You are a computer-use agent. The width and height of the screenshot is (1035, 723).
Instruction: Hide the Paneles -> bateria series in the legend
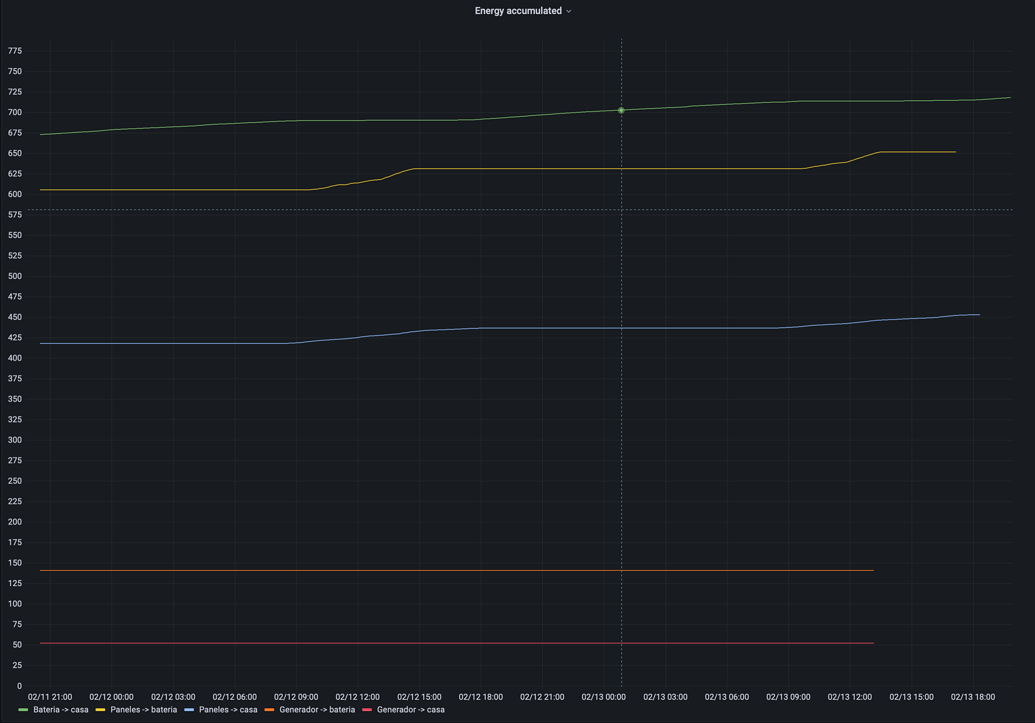tap(146, 709)
